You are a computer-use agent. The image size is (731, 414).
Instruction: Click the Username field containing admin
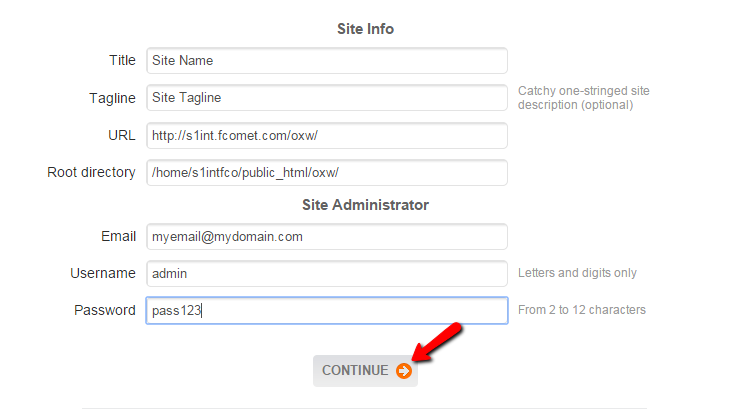(326, 273)
